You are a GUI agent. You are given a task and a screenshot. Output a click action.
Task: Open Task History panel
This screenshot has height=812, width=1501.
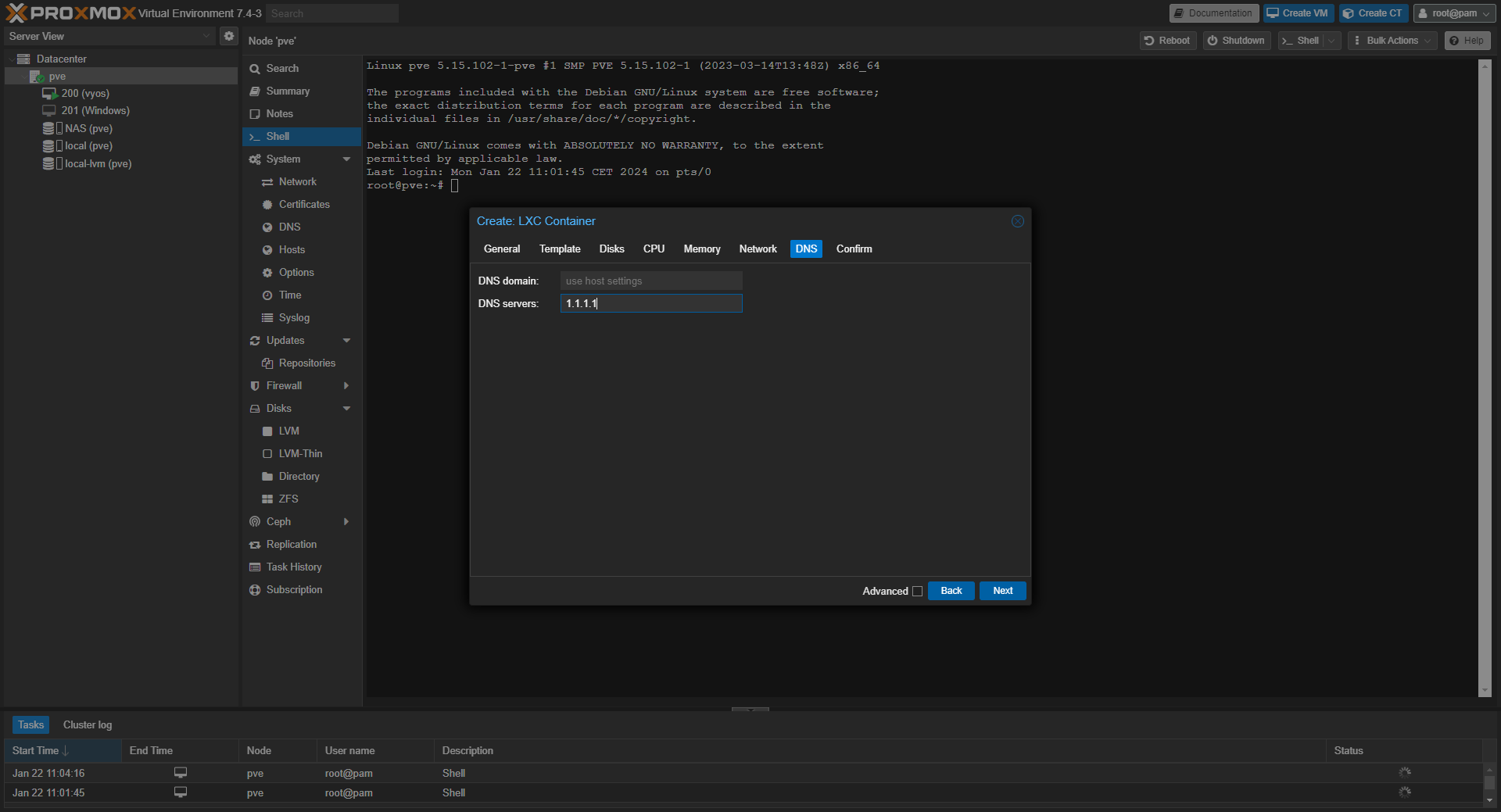tap(302, 567)
